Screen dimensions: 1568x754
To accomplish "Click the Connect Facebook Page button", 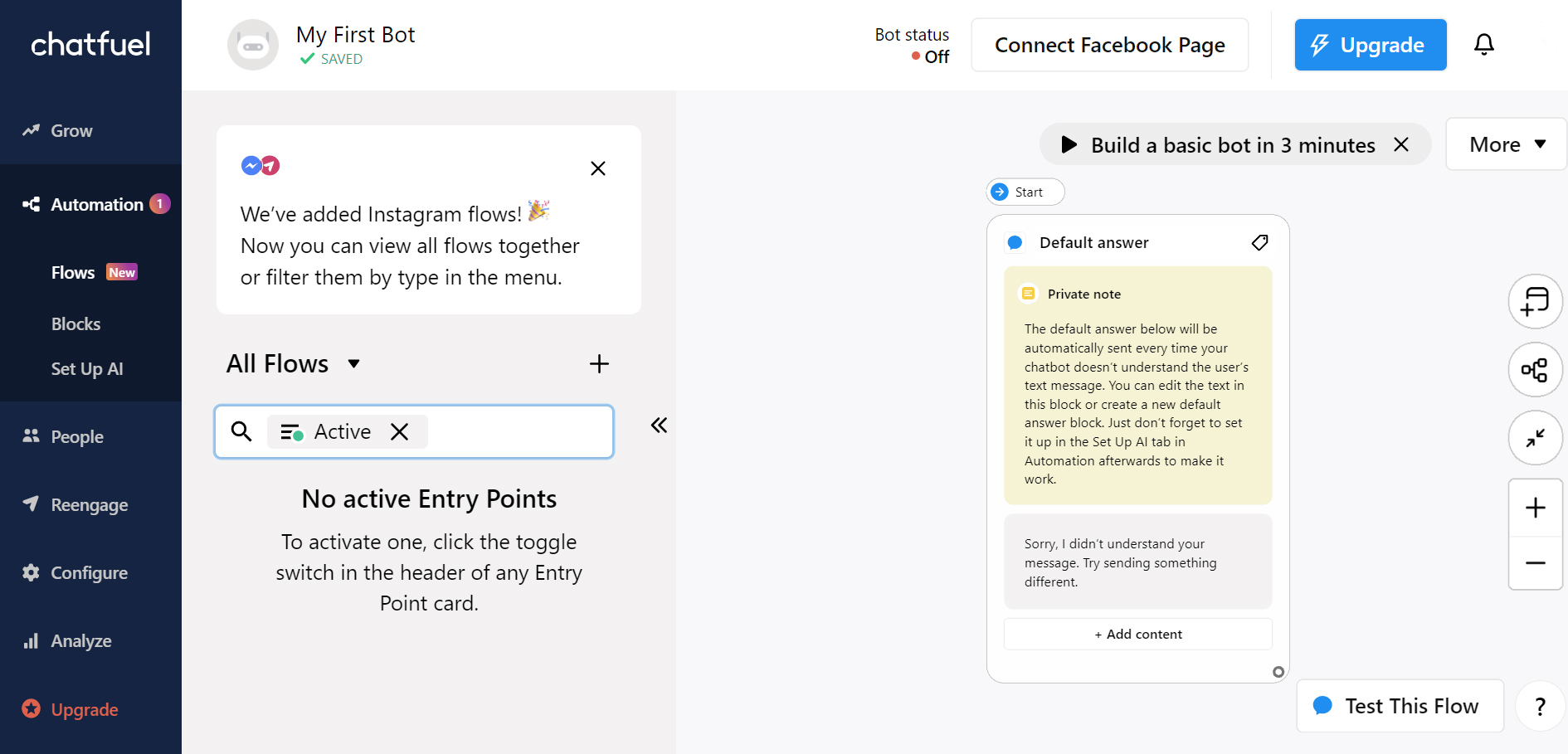I will pos(1109,45).
